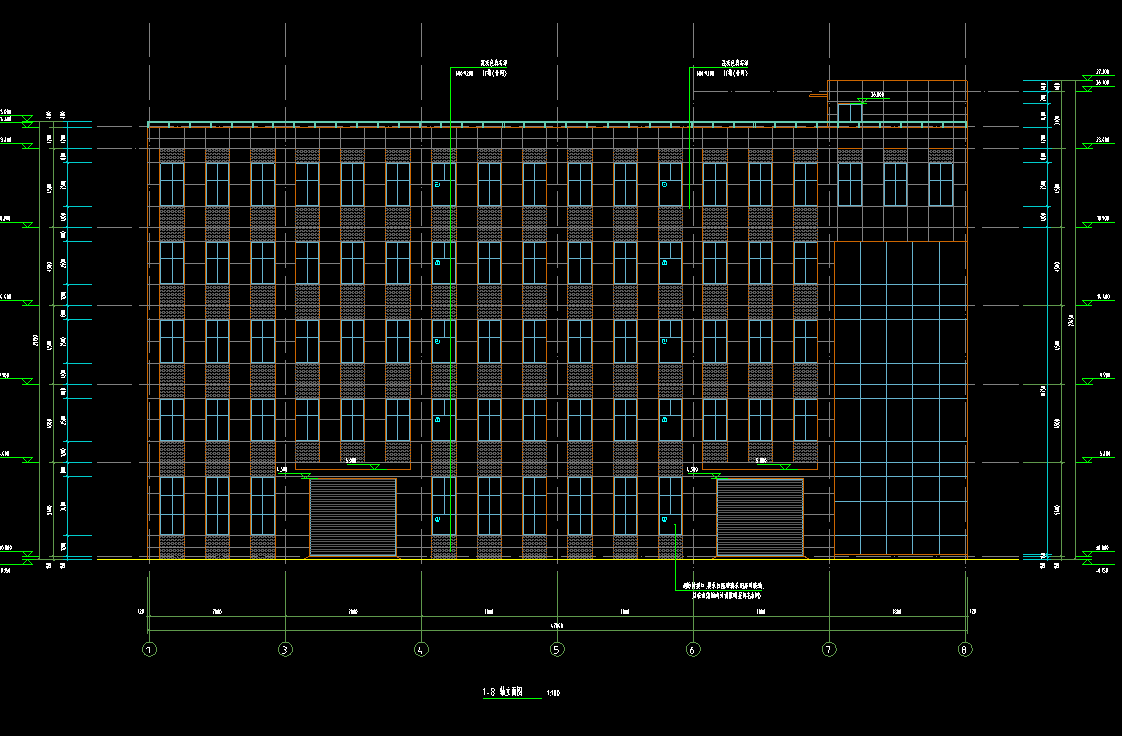Click the axis bubble numbered 1
The height and width of the screenshot is (736, 1122).
tap(149, 649)
